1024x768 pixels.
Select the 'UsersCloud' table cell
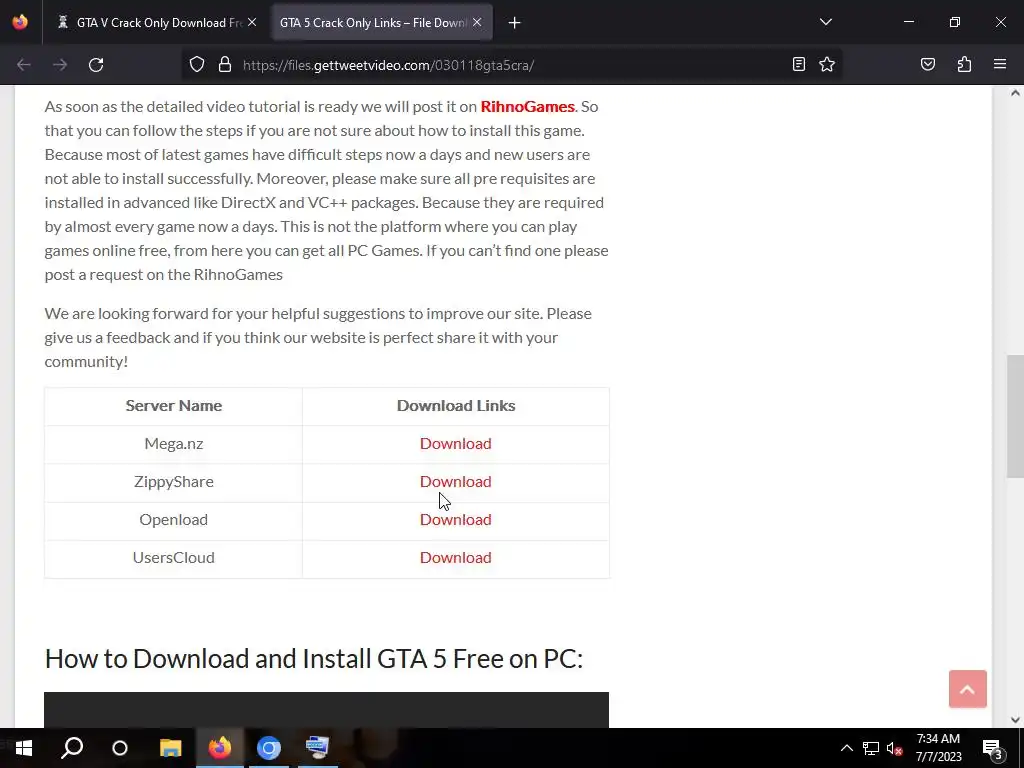click(174, 557)
